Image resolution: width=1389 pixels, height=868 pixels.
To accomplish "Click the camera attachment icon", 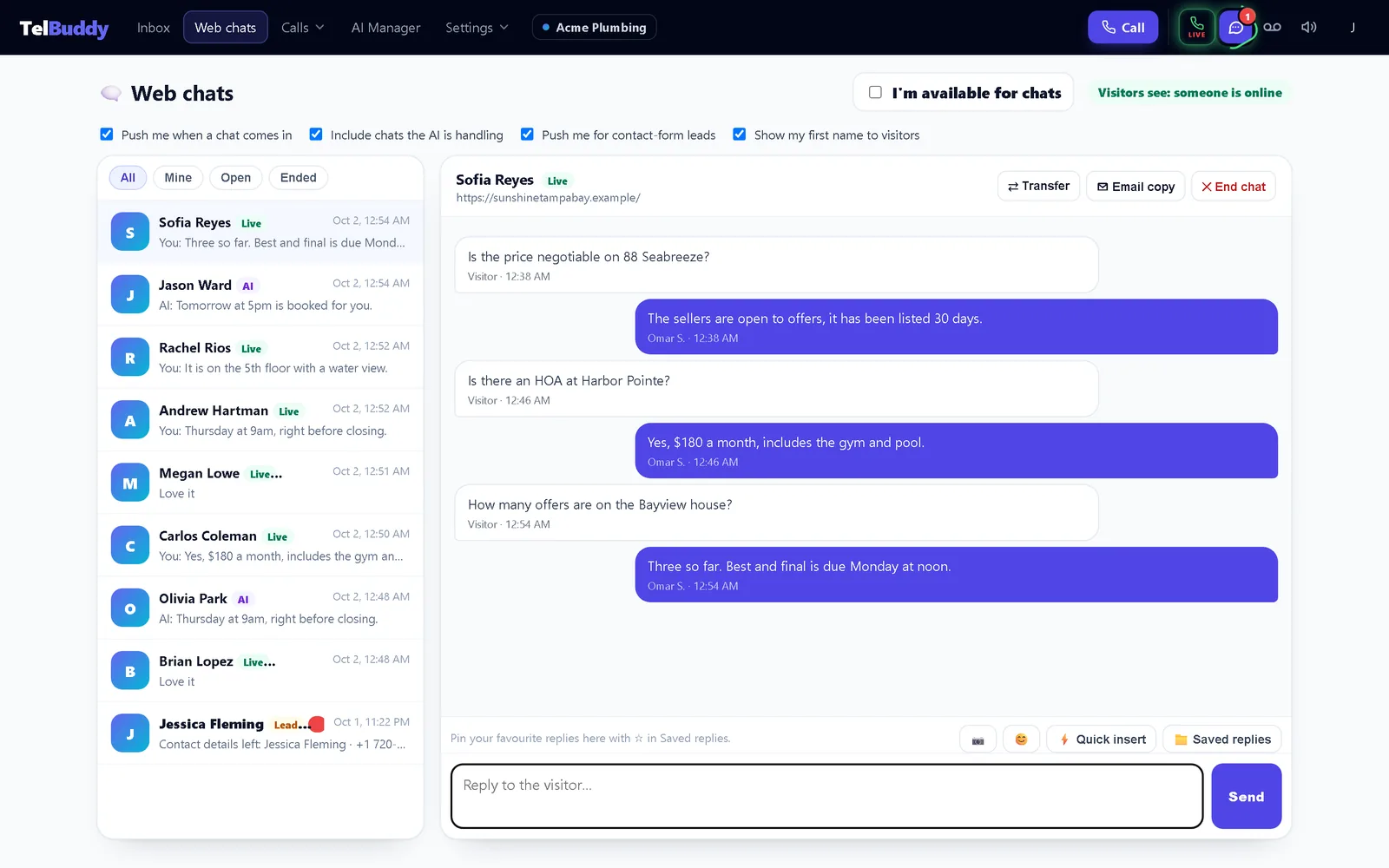I will [978, 740].
